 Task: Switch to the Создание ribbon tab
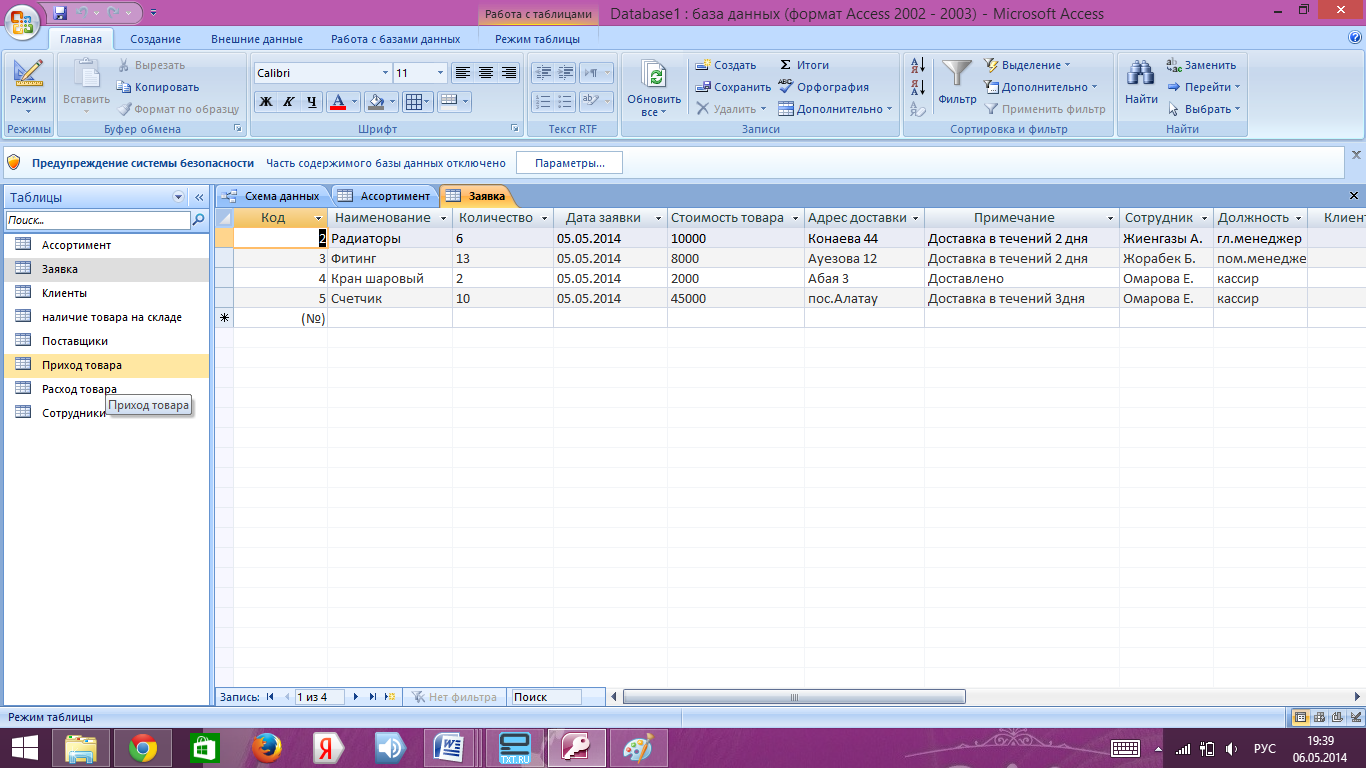click(155, 39)
